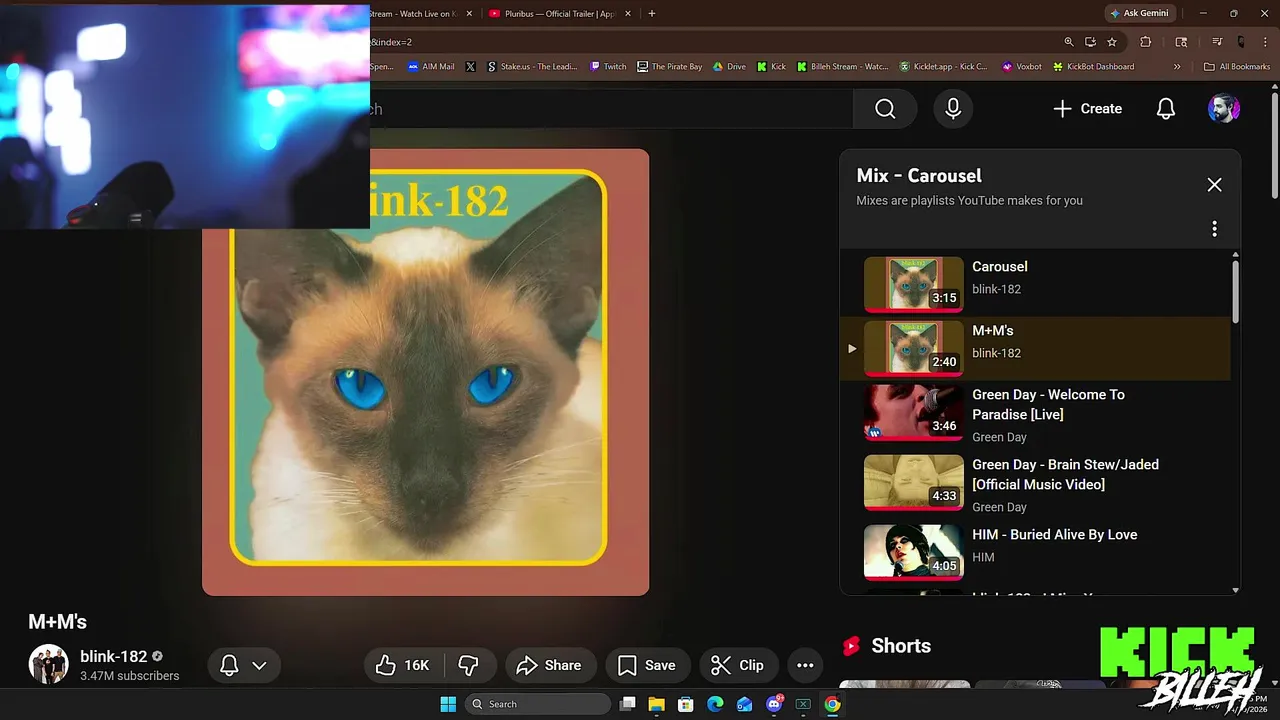The width and height of the screenshot is (1280, 720).
Task: Open Billeh Stream bookmark
Action: pyautogui.click(x=842, y=67)
